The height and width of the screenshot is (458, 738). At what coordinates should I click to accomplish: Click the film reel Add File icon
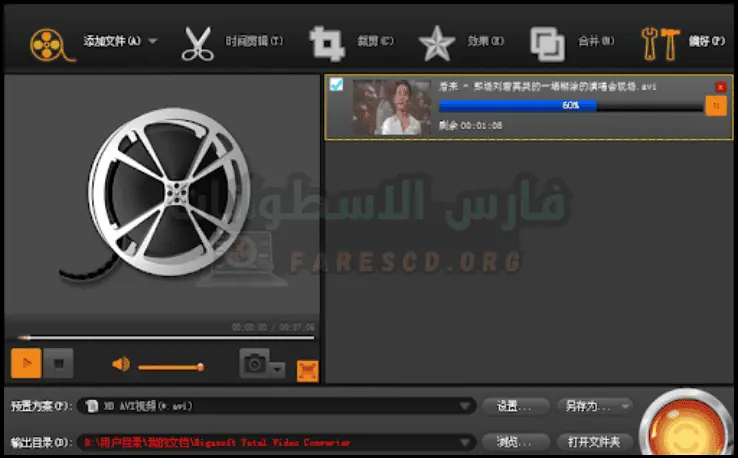52,45
